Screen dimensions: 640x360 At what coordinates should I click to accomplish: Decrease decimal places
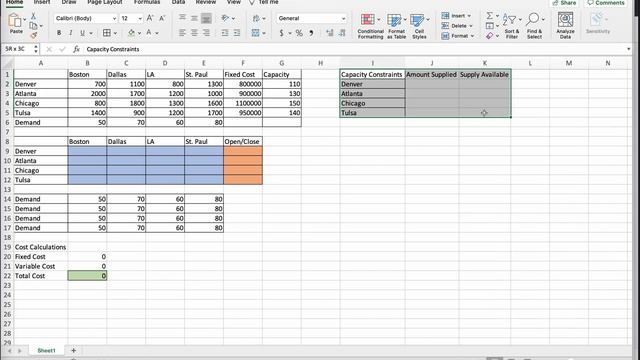point(342,33)
